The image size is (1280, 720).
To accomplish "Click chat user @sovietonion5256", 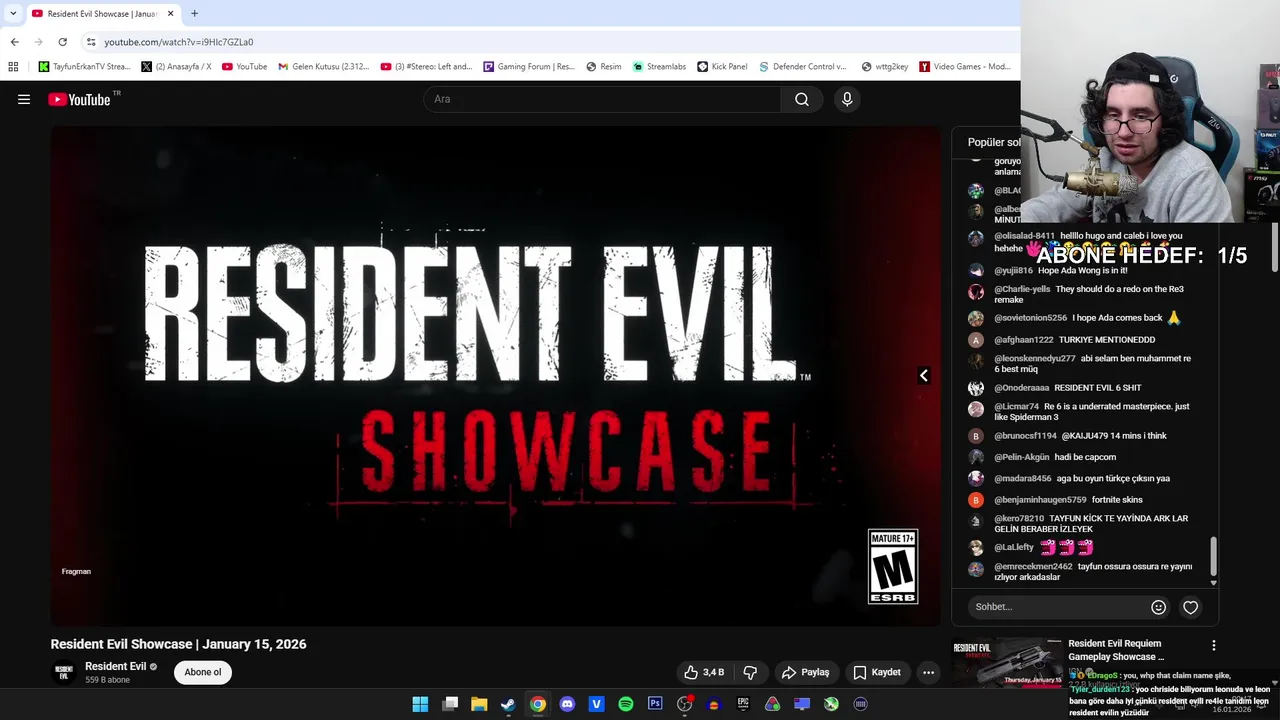I will pyautogui.click(x=1030, y=318).
